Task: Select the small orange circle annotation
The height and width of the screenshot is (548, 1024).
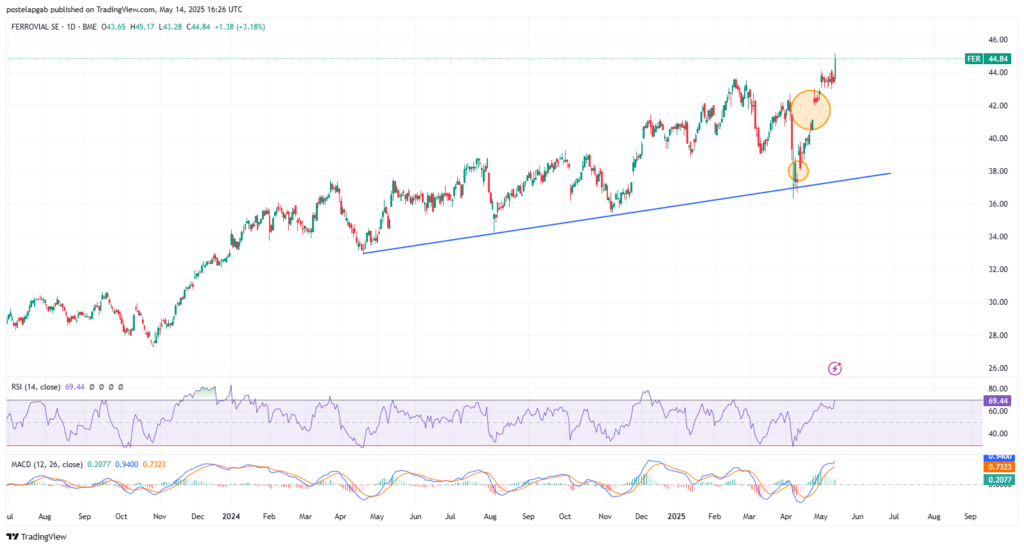Action: (797, 171)
